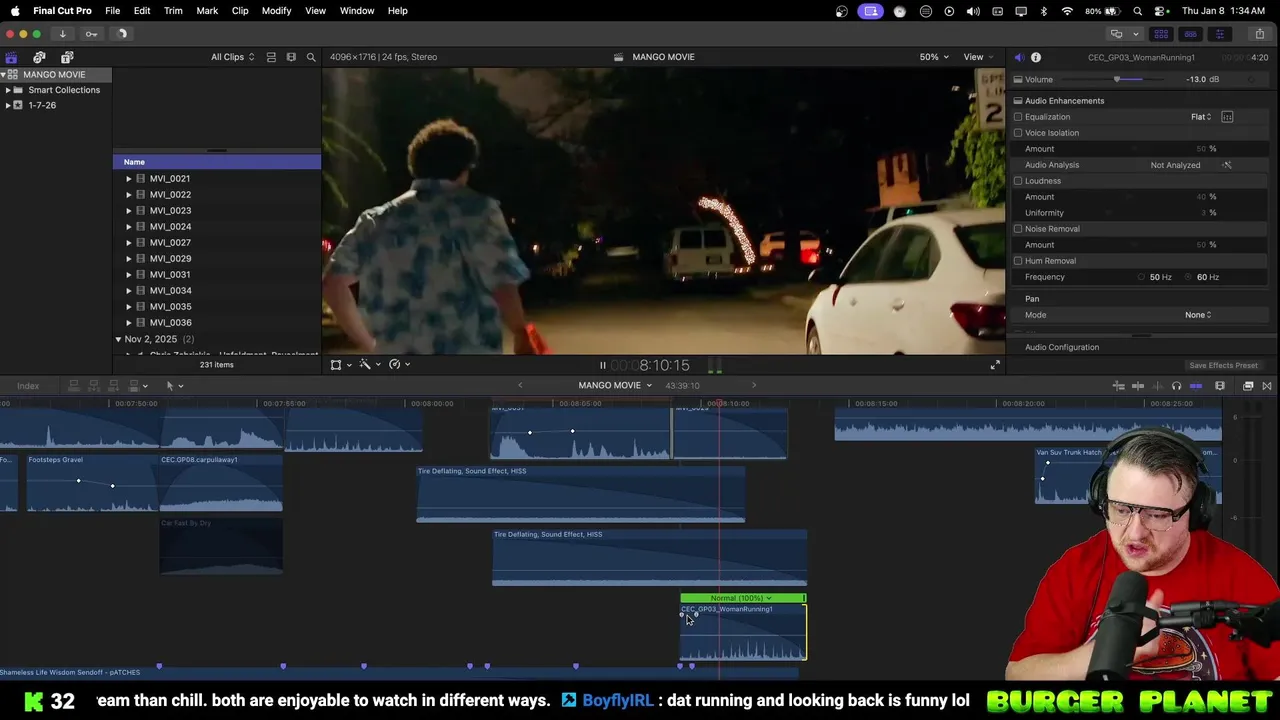Viewport: 1280px width, 720px height.
Task: Open Wi-Fi status in macOS menu bar
Action: [x=1067, y=11]
